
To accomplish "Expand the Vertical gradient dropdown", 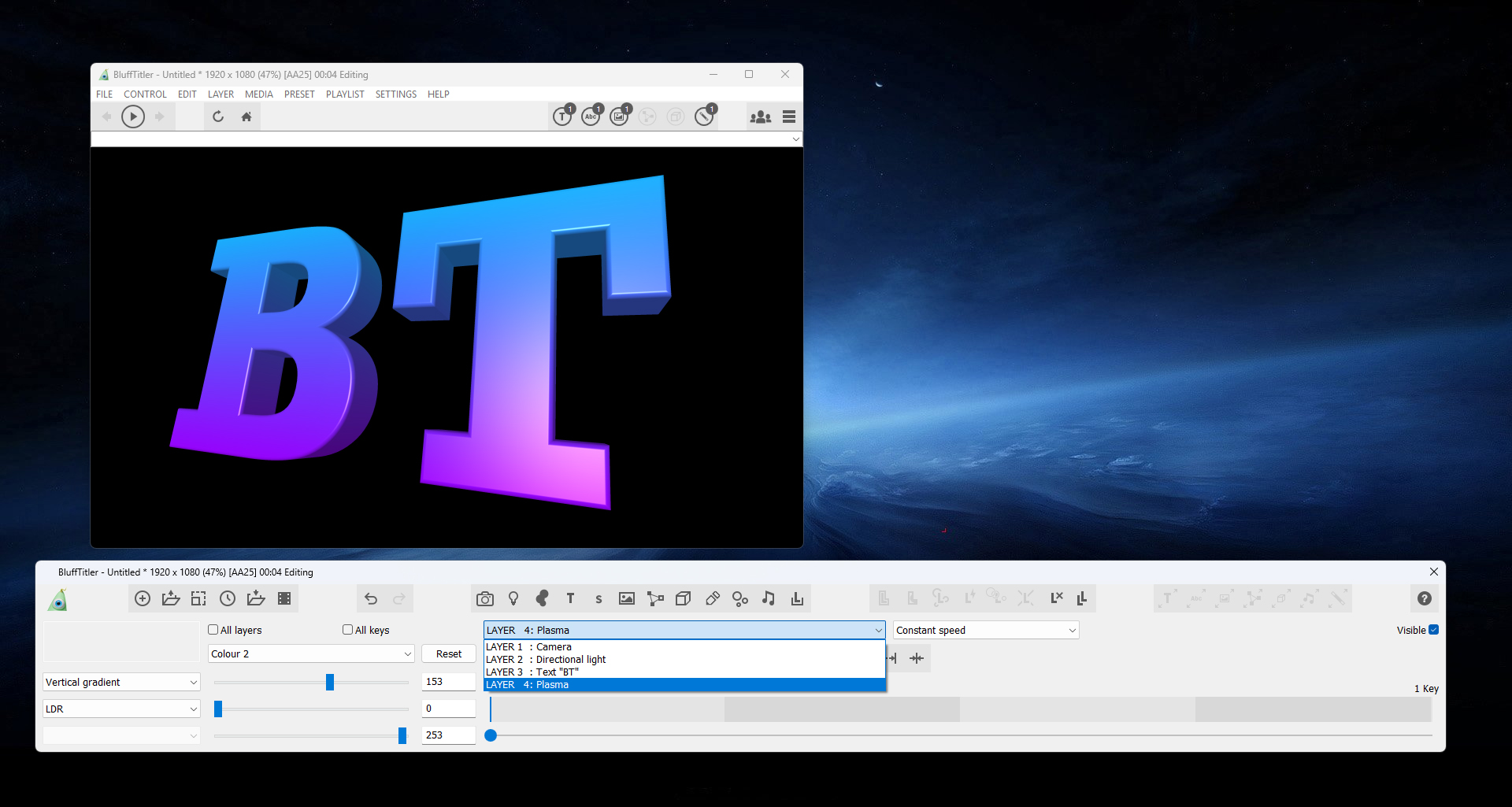I will (x=121, y=683).
